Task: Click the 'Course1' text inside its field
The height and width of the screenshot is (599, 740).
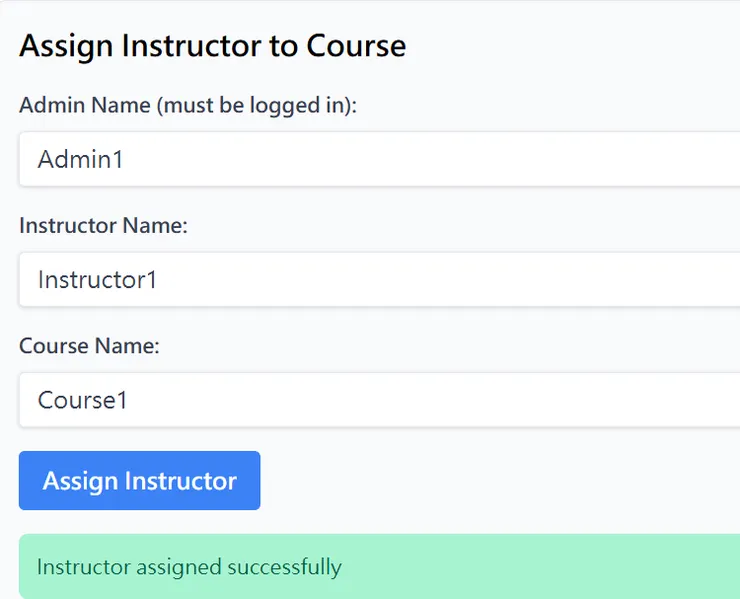Action: (82, 400)
